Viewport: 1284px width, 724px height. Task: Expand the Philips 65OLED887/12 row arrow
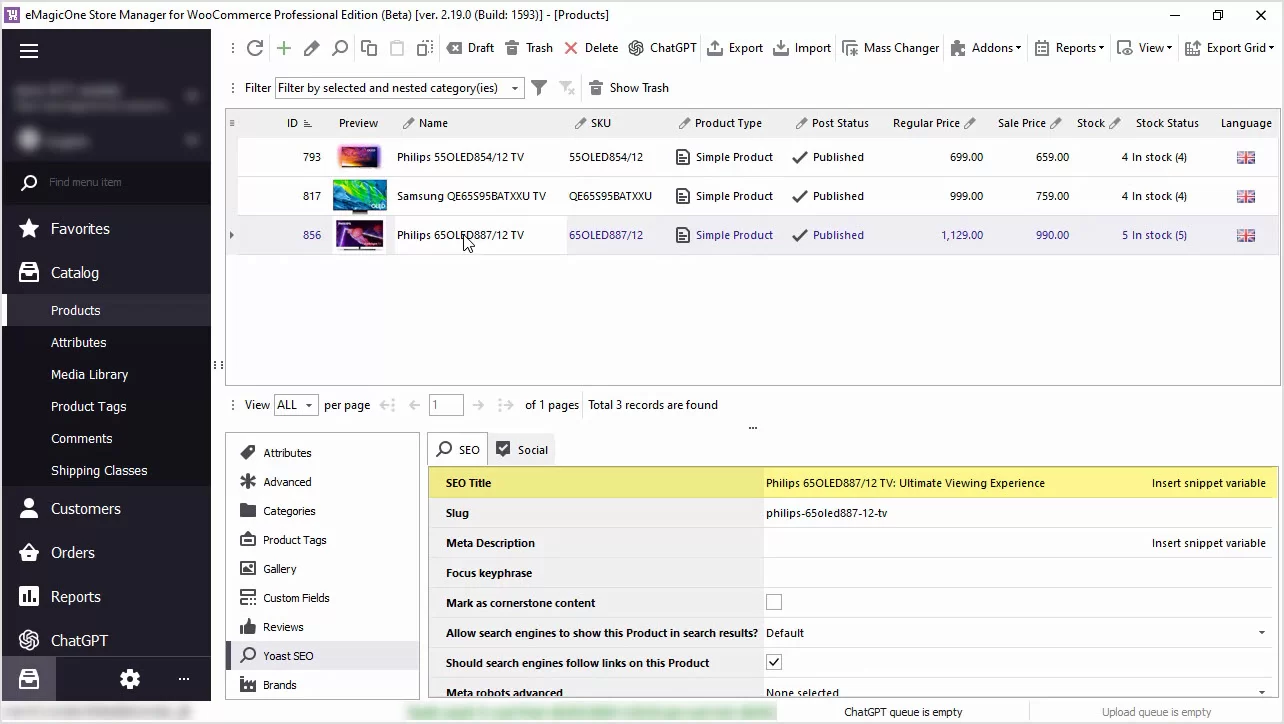[x=232, y=235]
